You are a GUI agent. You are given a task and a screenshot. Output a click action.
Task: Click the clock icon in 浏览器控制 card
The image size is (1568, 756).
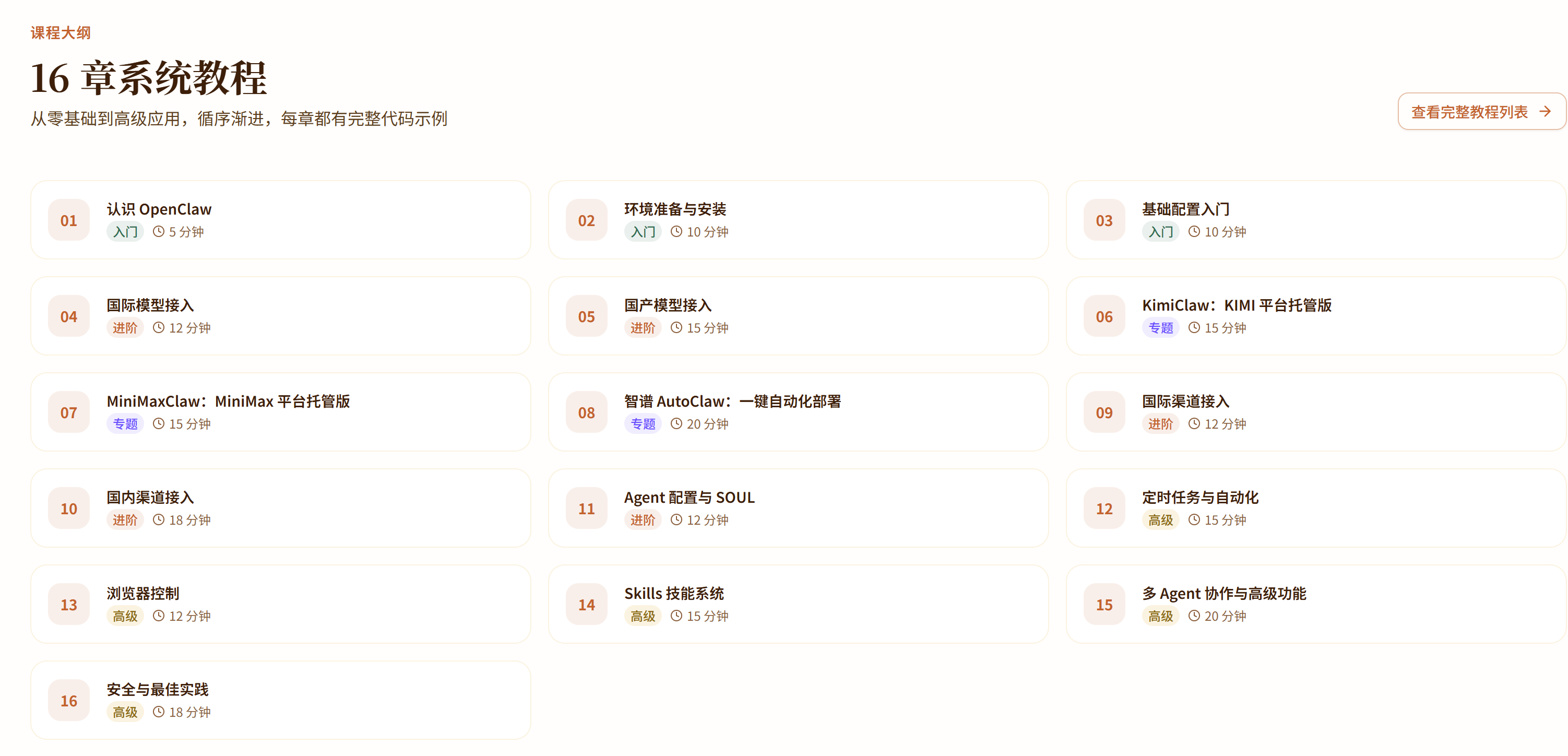click(x=158, y=616)
